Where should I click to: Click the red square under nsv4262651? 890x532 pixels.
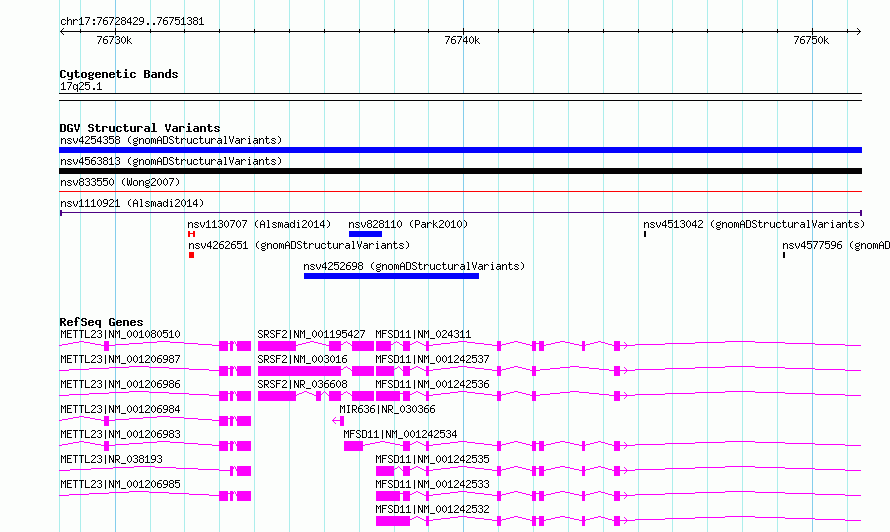pos(191,255)
